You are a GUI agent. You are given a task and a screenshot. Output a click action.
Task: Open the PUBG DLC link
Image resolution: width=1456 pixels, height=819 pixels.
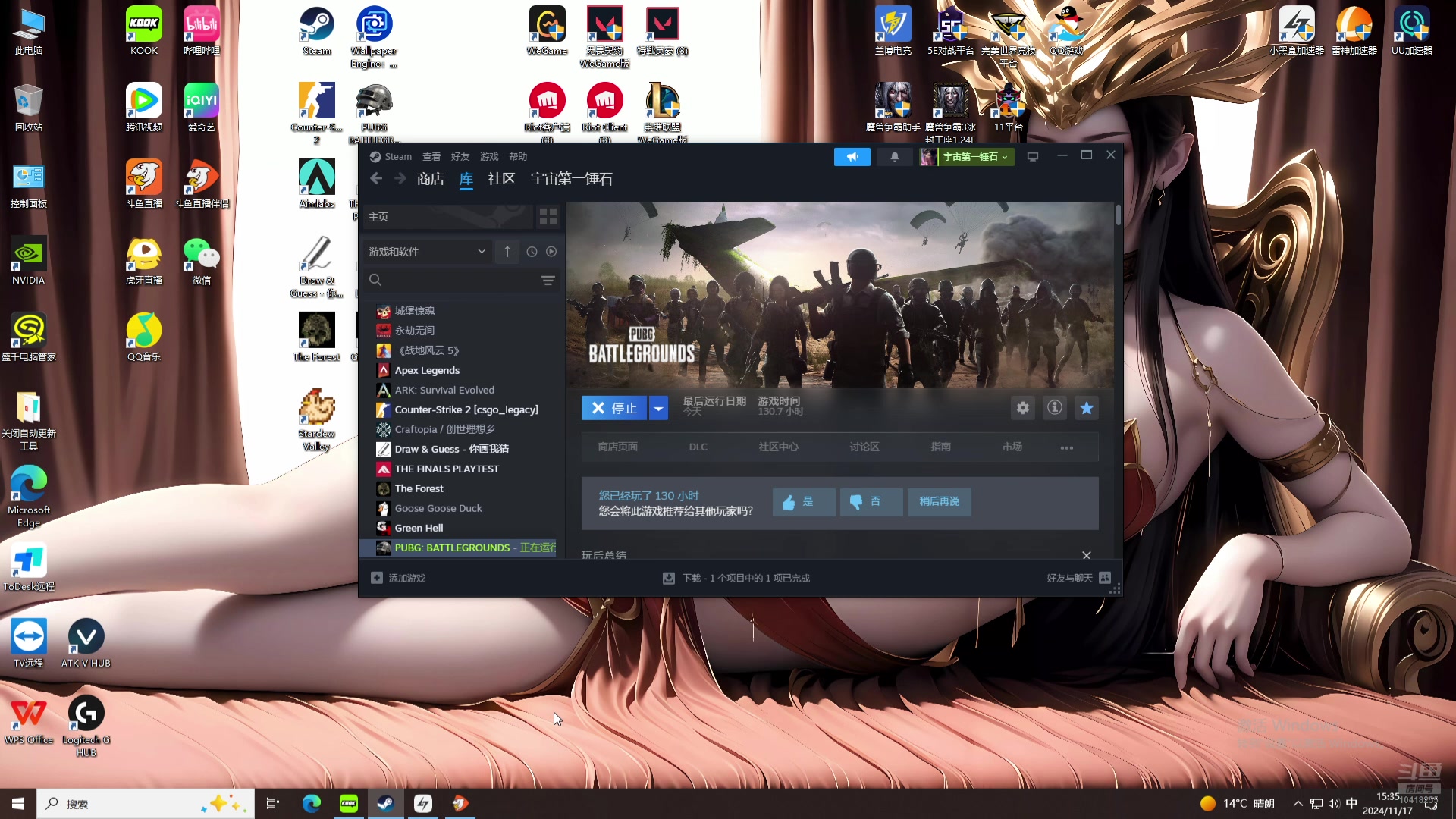tap(698, 447)
